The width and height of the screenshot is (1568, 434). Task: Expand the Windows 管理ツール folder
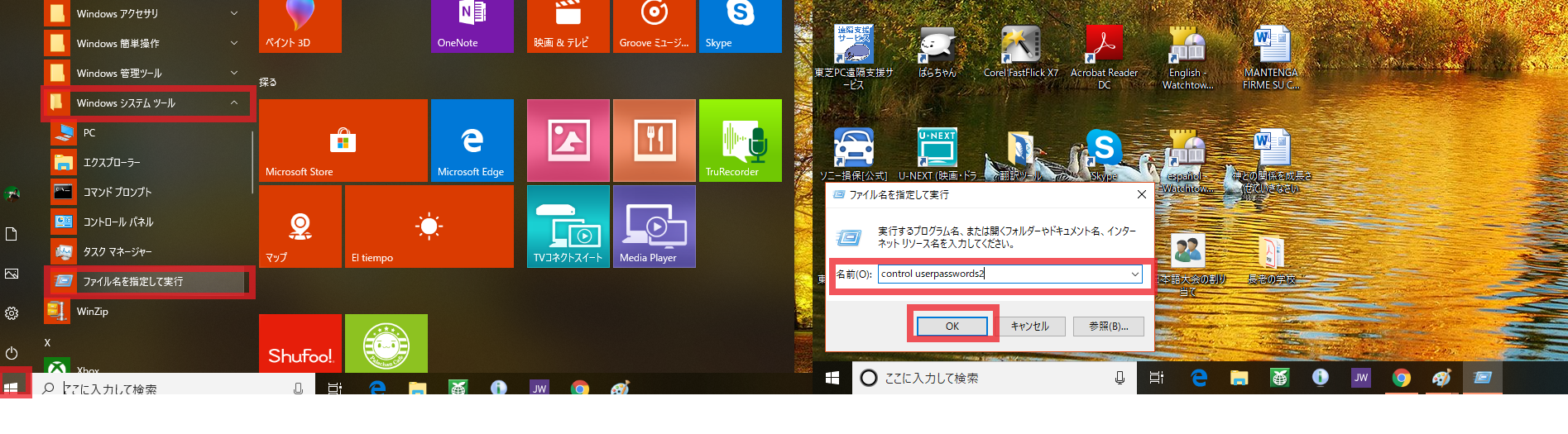click(149, 73)
